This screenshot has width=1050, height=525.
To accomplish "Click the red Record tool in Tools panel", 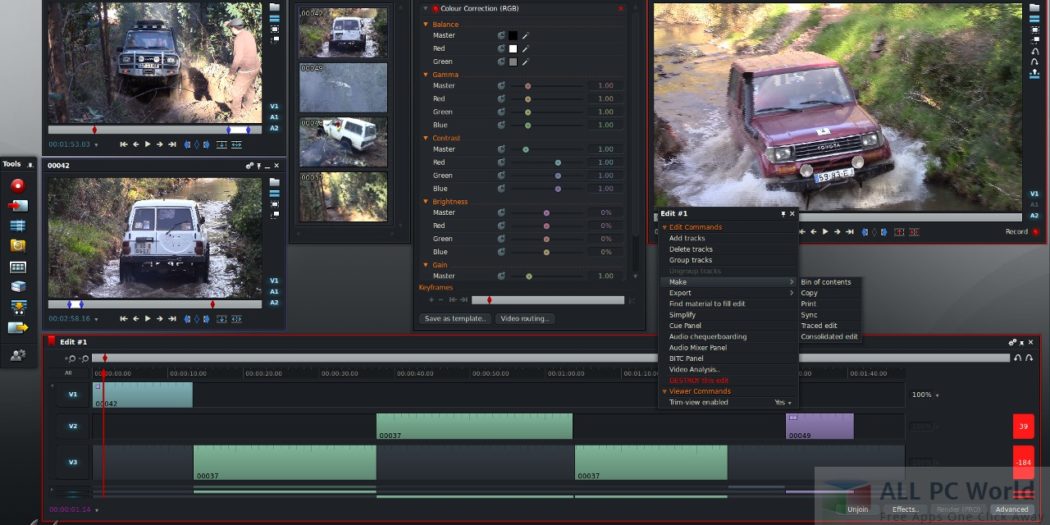I will [17, 185].
